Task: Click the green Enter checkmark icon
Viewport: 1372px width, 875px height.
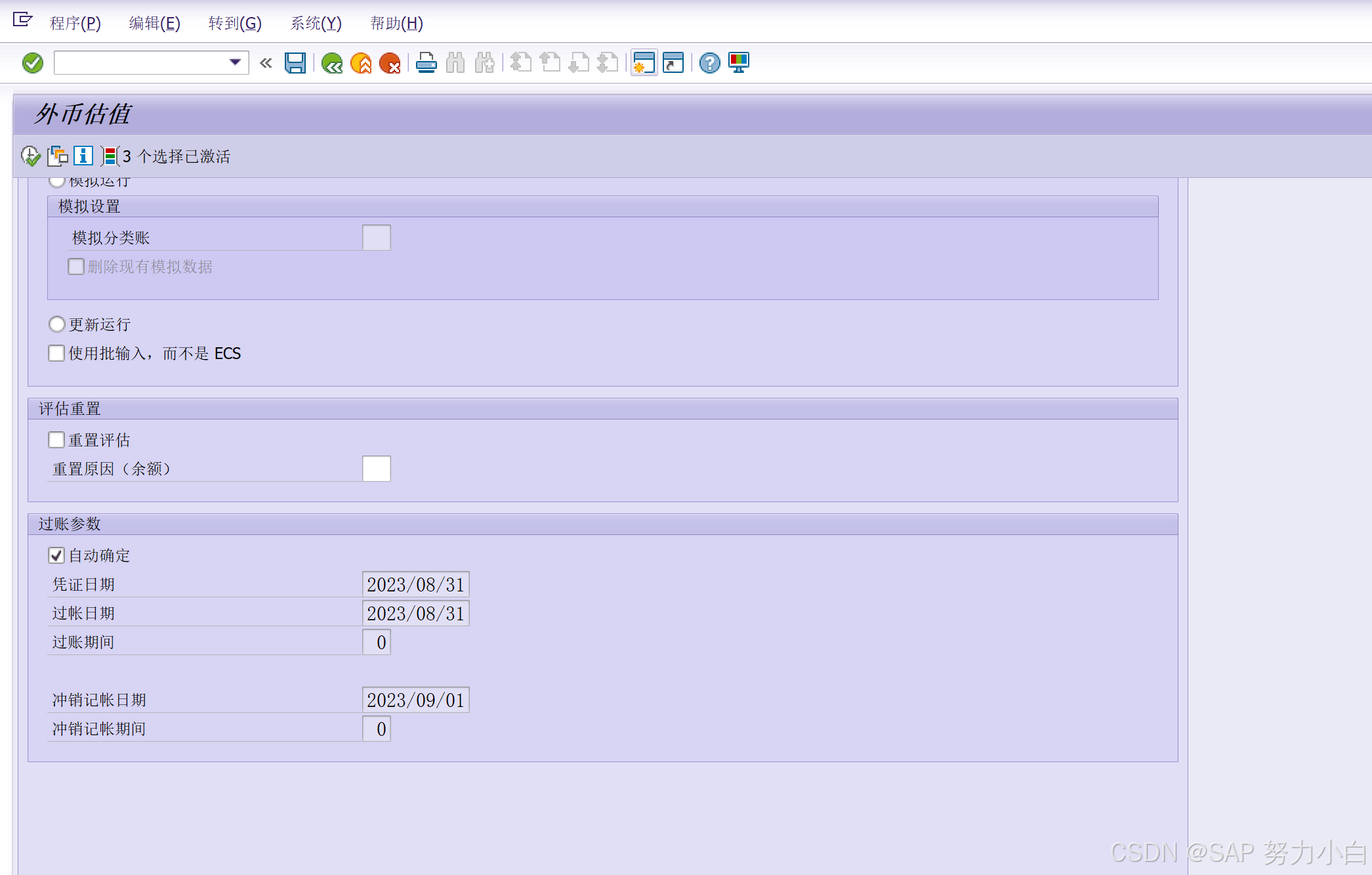Action: (x=33, y=63)
